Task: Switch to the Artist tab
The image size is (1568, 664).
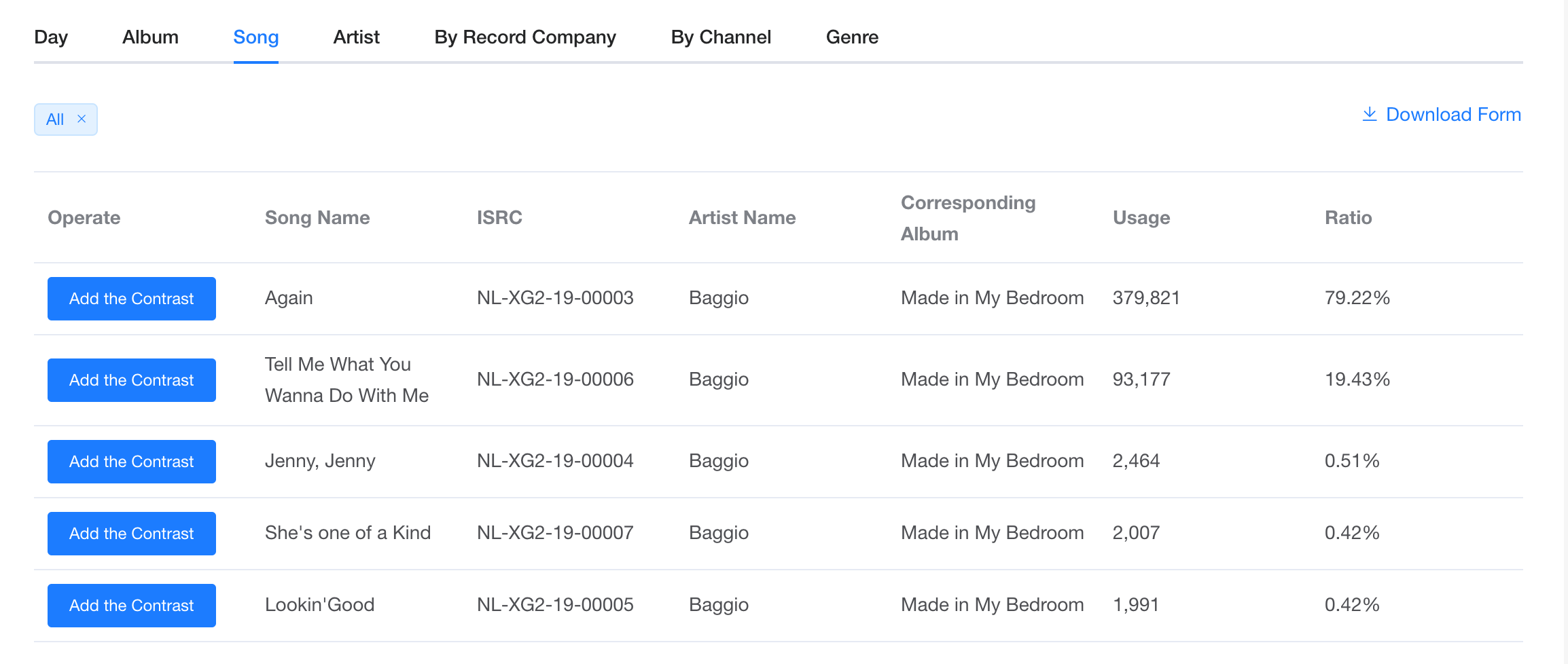Action: 357,37
